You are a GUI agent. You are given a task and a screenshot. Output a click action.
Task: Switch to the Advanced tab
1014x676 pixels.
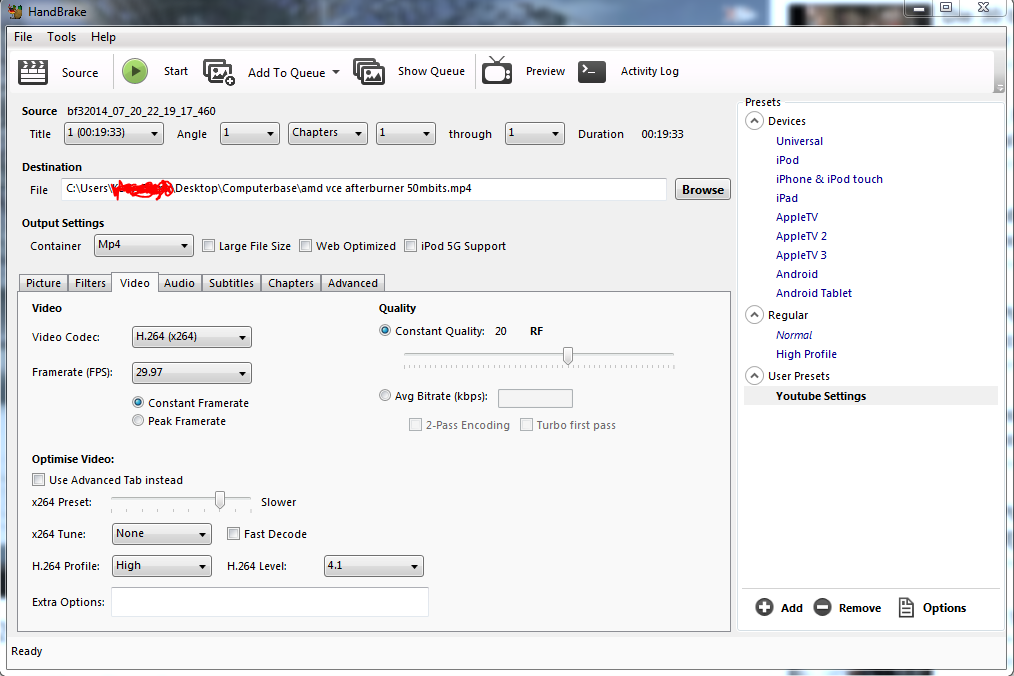(x=352, y=283)
